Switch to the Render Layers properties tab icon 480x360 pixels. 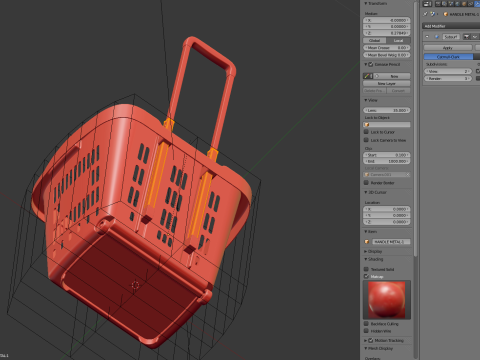(x=444, y=4)
